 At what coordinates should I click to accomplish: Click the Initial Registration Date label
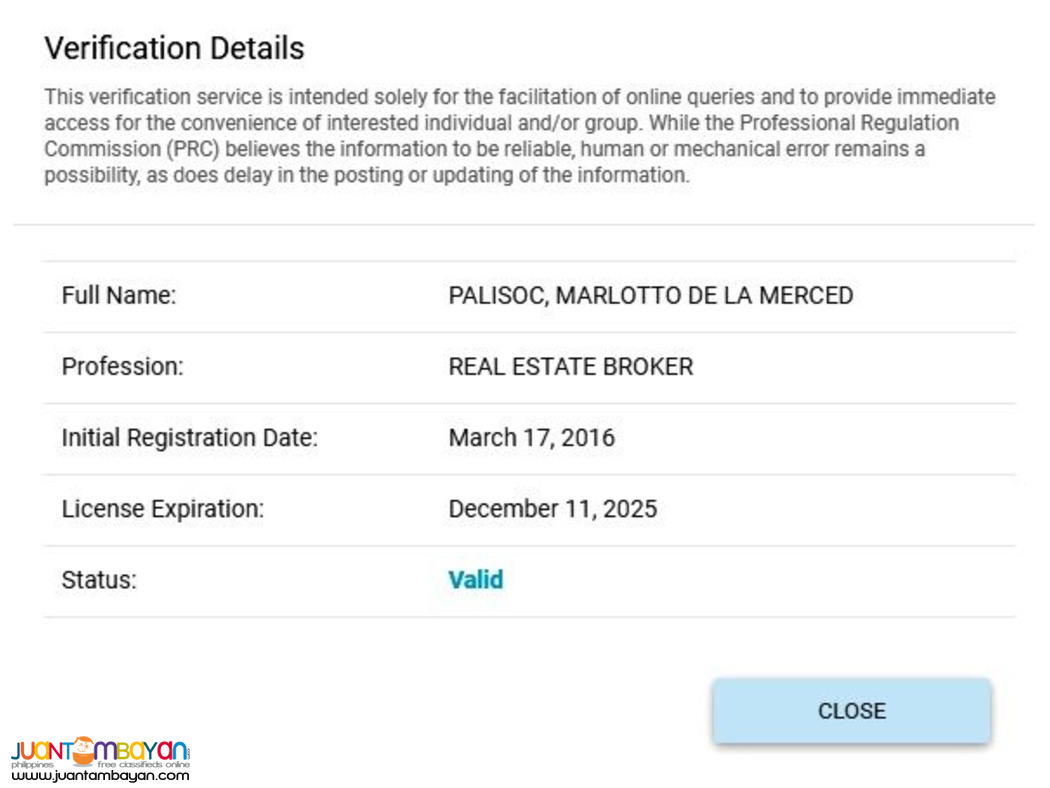190,438
